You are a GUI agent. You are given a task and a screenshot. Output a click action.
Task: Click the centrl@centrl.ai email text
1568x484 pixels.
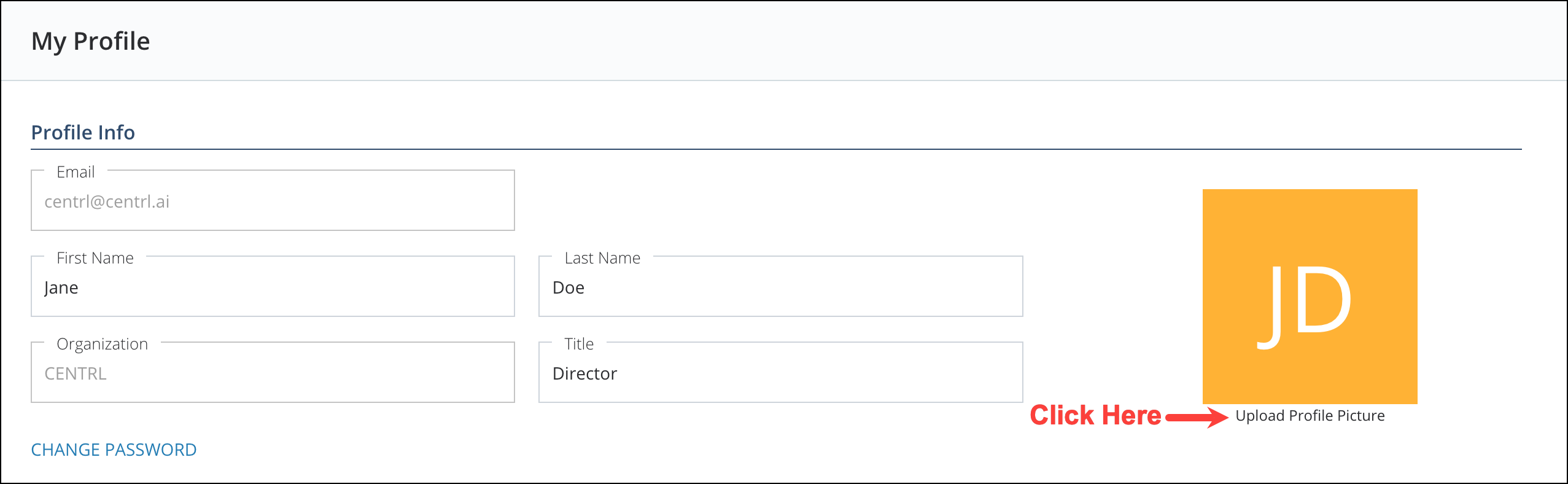pyautogui.click(x=107, y=201)
